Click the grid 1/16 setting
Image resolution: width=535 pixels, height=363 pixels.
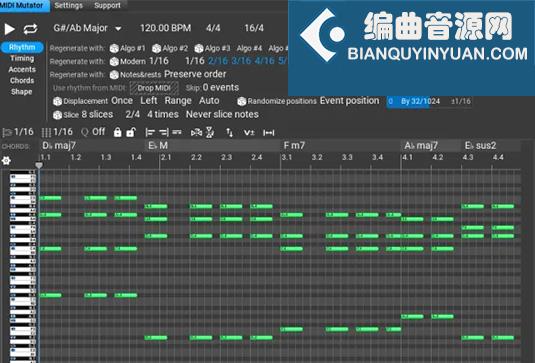tap(57, 132)
